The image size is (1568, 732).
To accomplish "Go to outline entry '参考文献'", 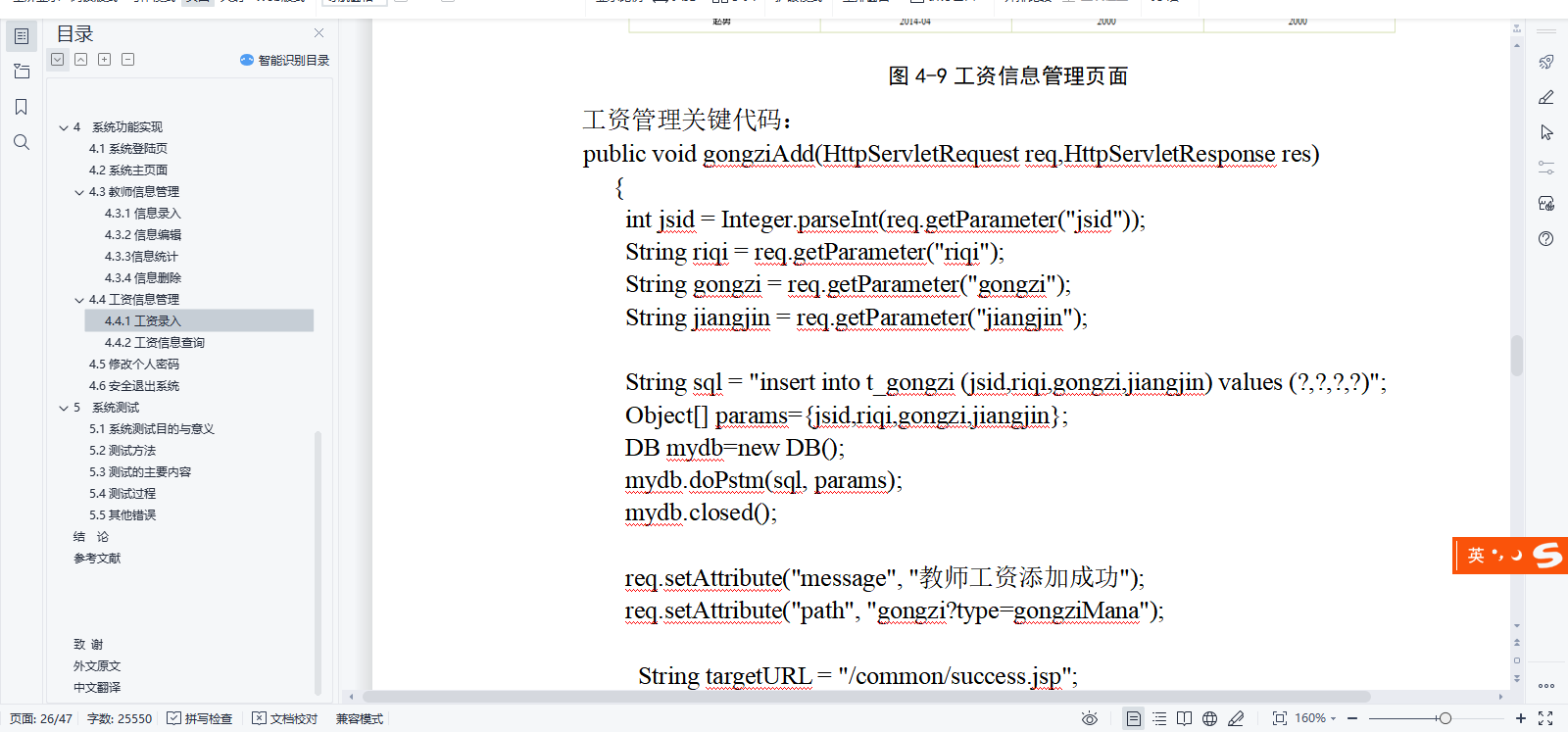I will (x=97, y=559).
